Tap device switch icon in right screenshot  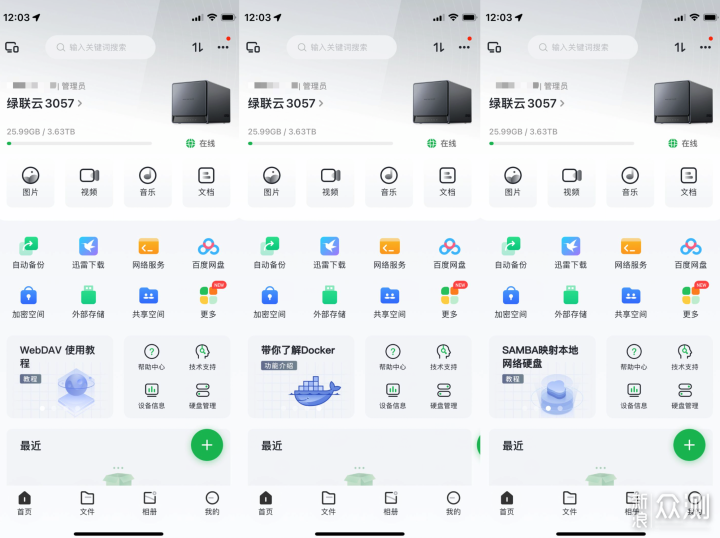pos(495,47)
